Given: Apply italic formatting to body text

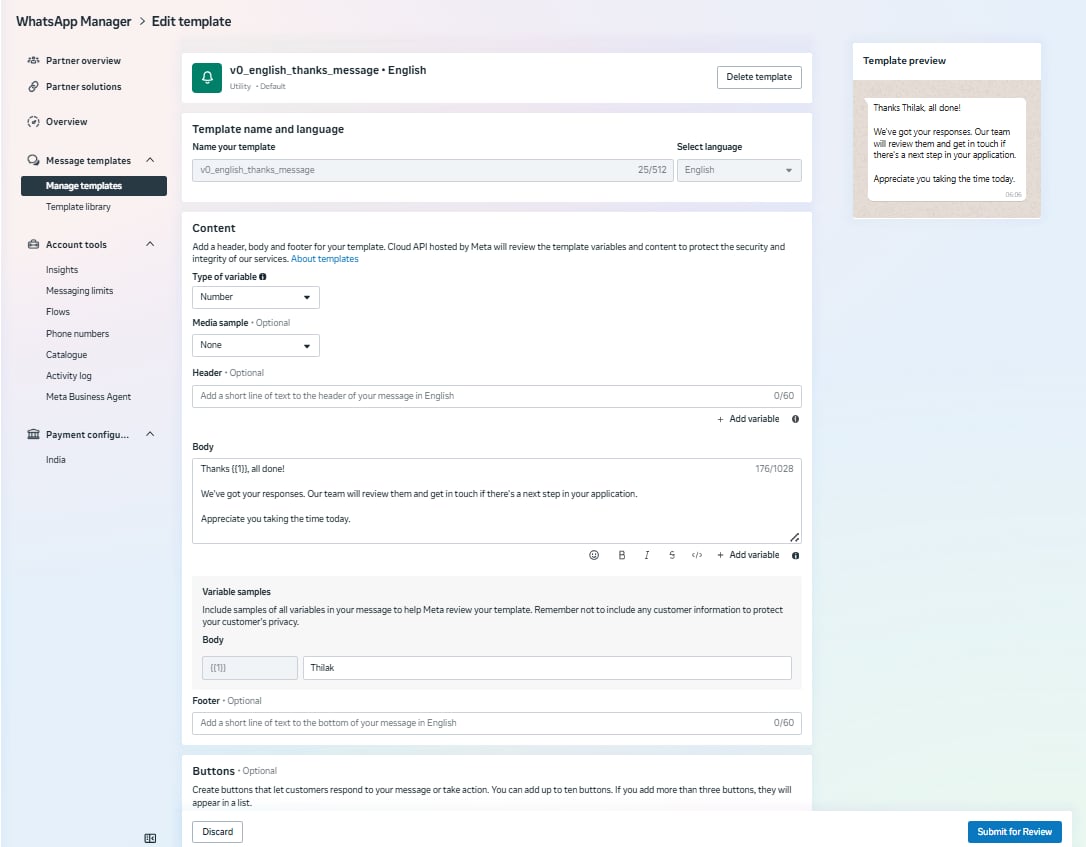Looking at the screenshot, I should click(x=646, y=555).
